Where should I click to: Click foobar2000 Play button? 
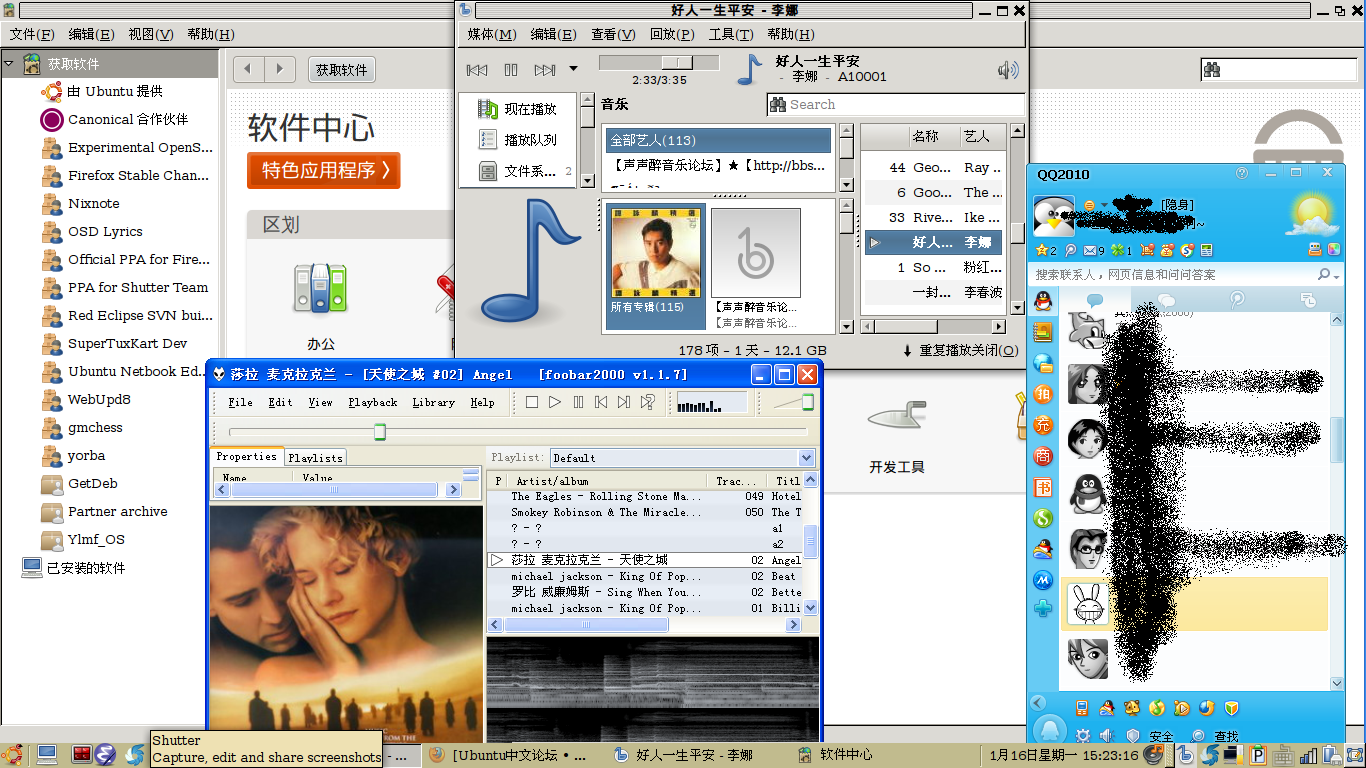555,402
